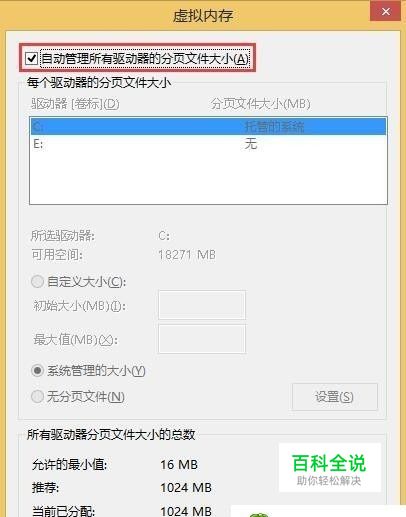Uncheck the 自动管理所有驱动器的分页文件大小 checkbox

point(32,59)
